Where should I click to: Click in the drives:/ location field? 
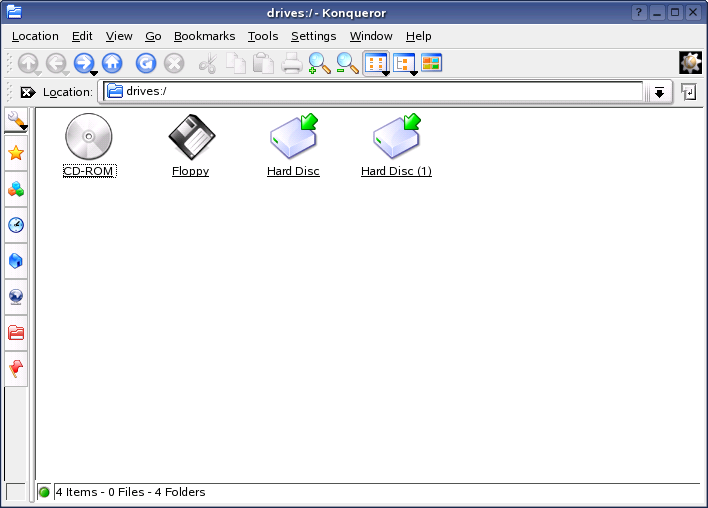[373, 92]
